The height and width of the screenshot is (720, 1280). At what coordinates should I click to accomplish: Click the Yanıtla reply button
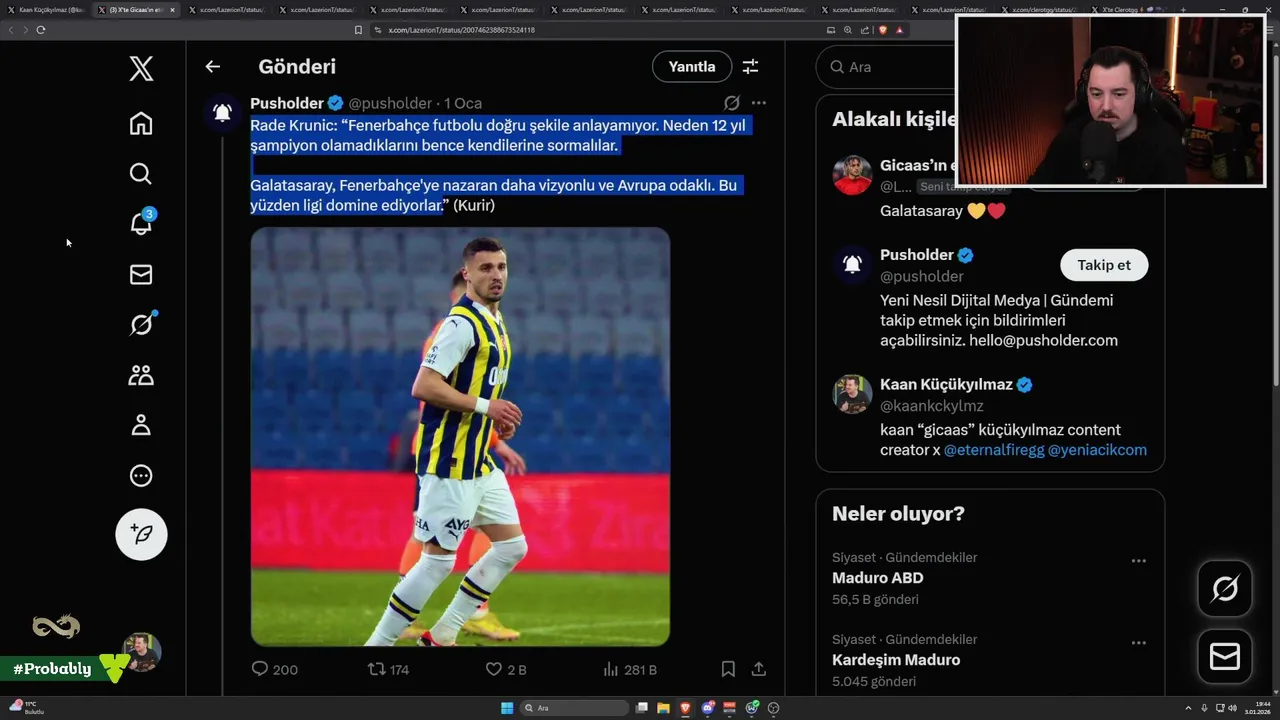(x=692, y=67)
